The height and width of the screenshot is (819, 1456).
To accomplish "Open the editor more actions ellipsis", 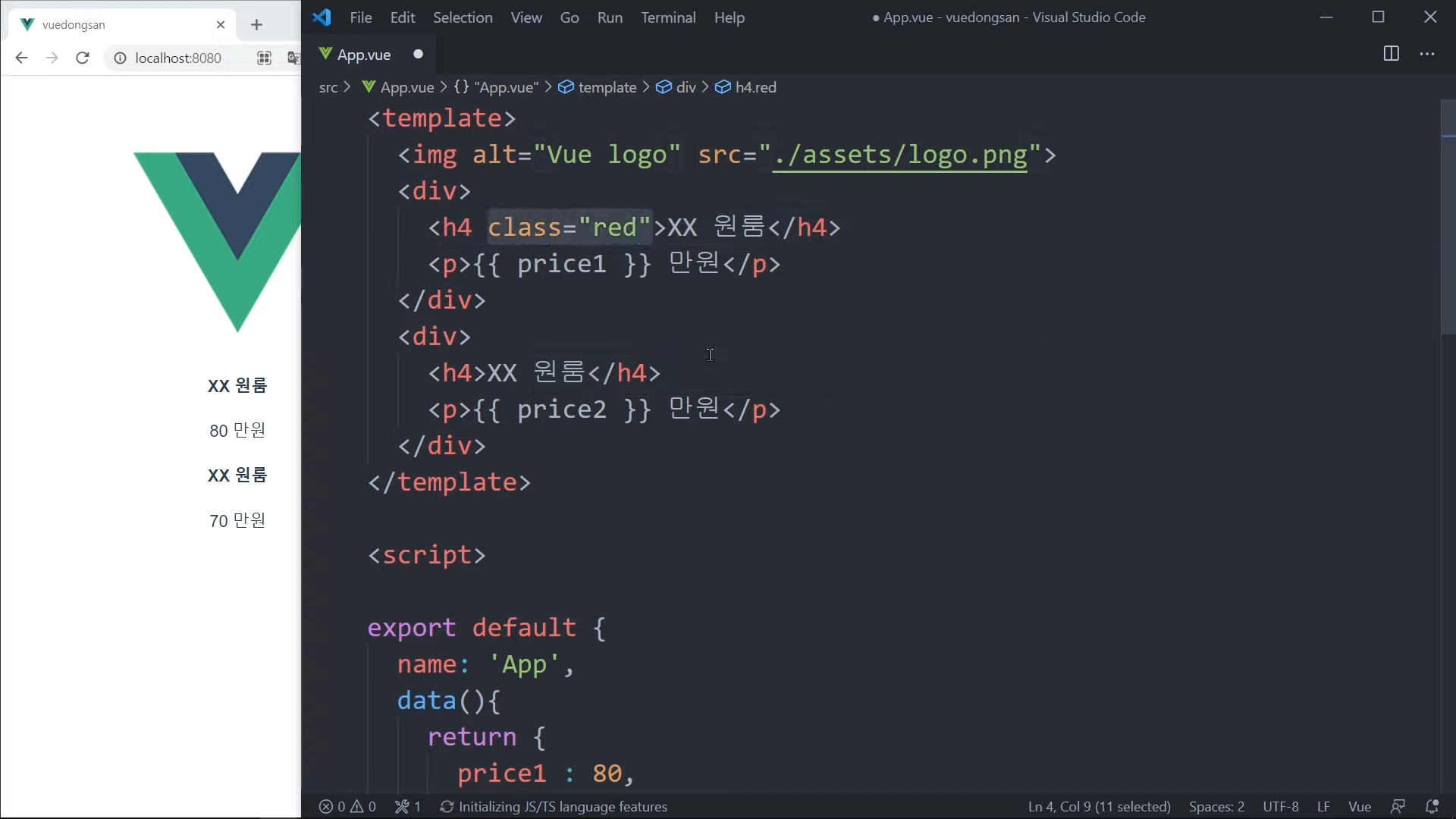I will click(1427, 54).
